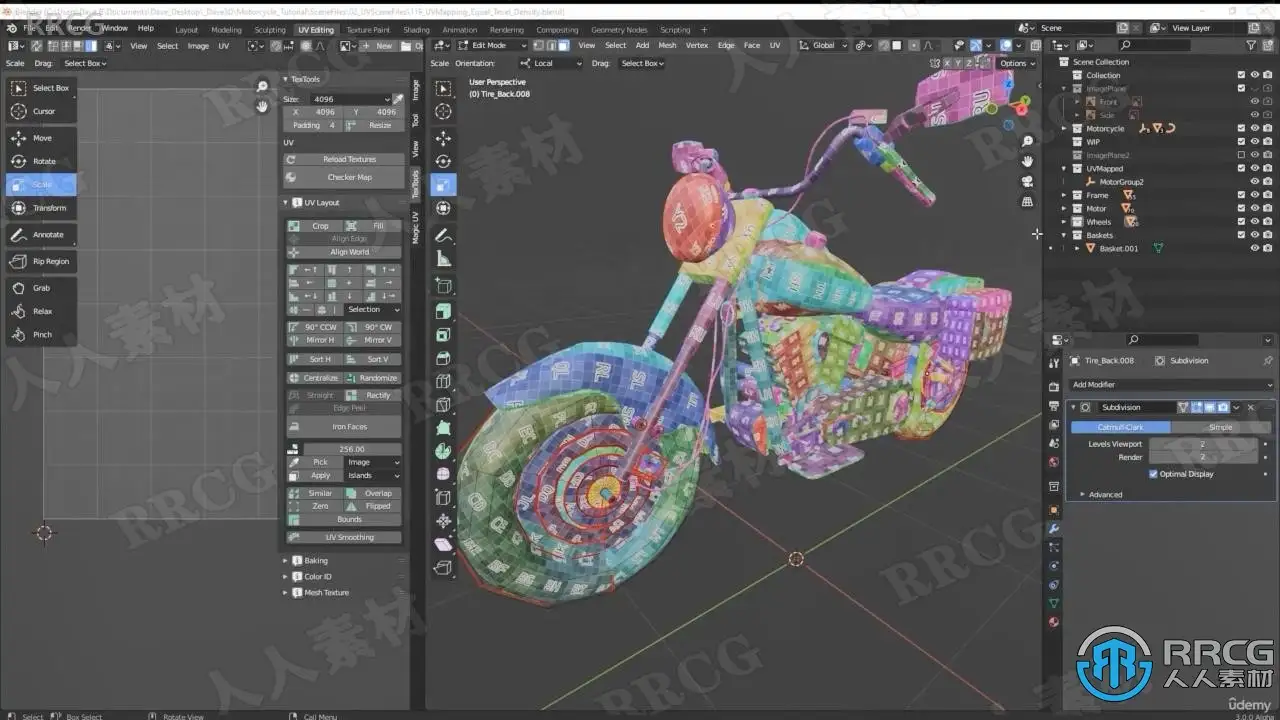Open the Object Data properties green triangle tab
The height and width of the screenshot is (720, 1280).
pyautogui.click(x=1053, y=603)
